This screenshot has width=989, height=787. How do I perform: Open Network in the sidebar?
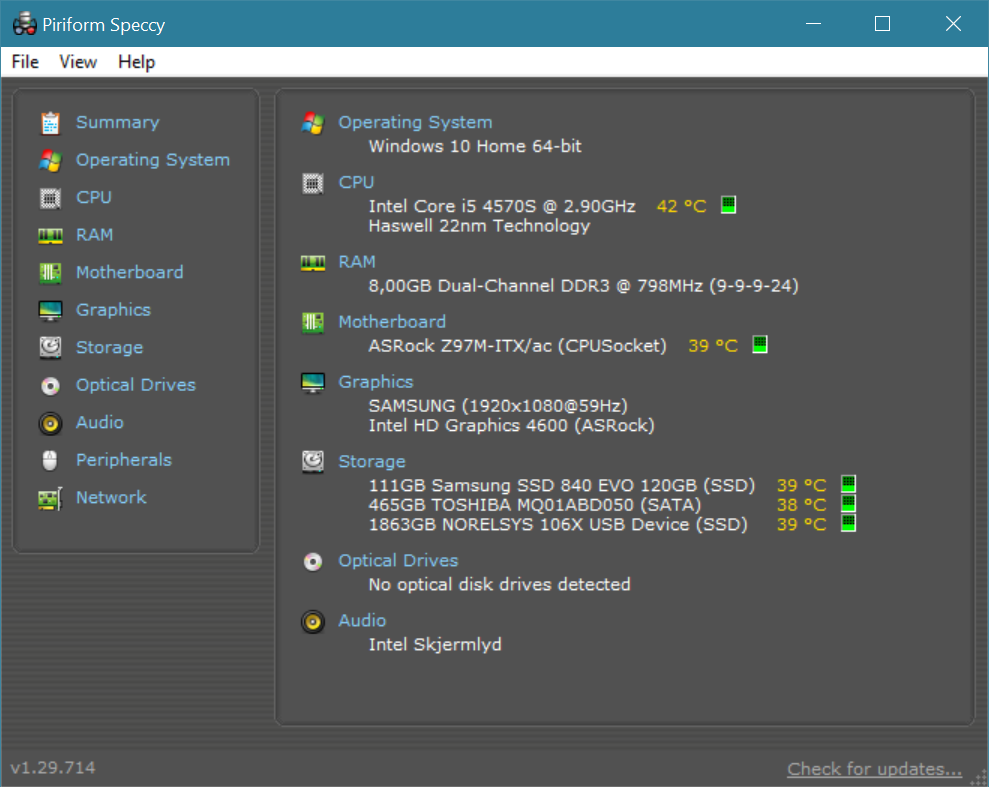click(112, 498)
